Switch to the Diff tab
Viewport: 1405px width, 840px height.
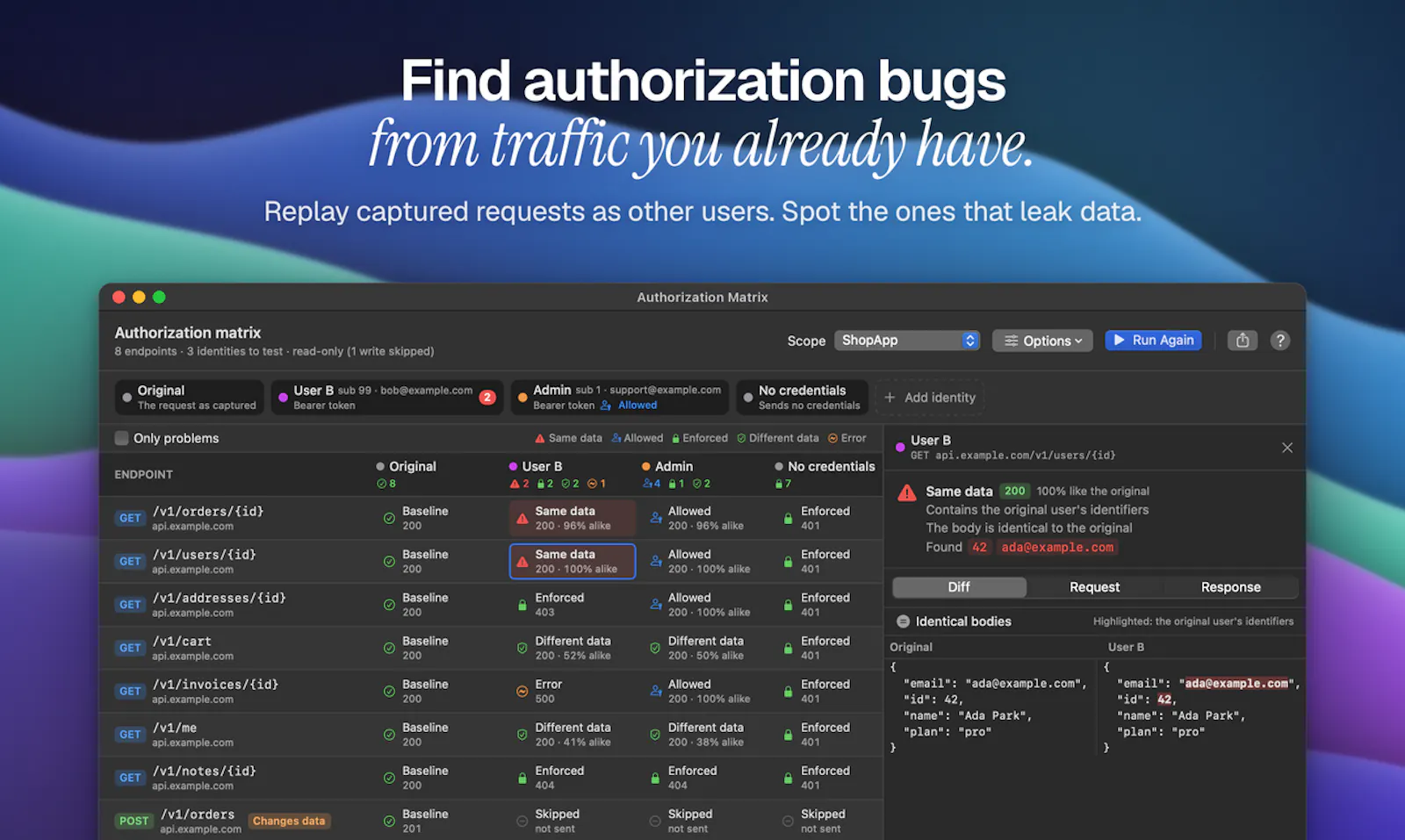(959, 587)
